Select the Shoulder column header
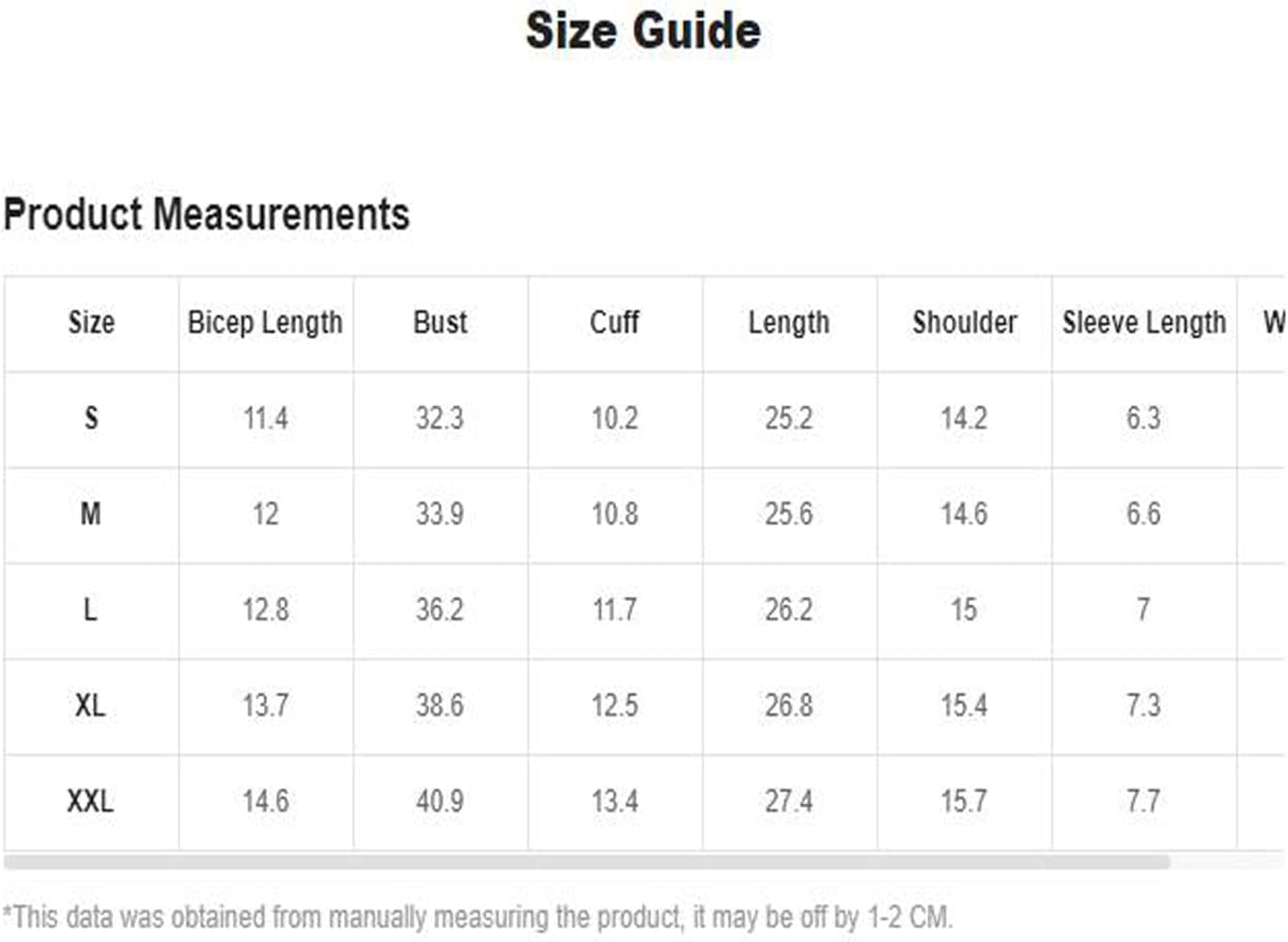The height and width of the screenshot is (942, 1288). tap(965, 322)
